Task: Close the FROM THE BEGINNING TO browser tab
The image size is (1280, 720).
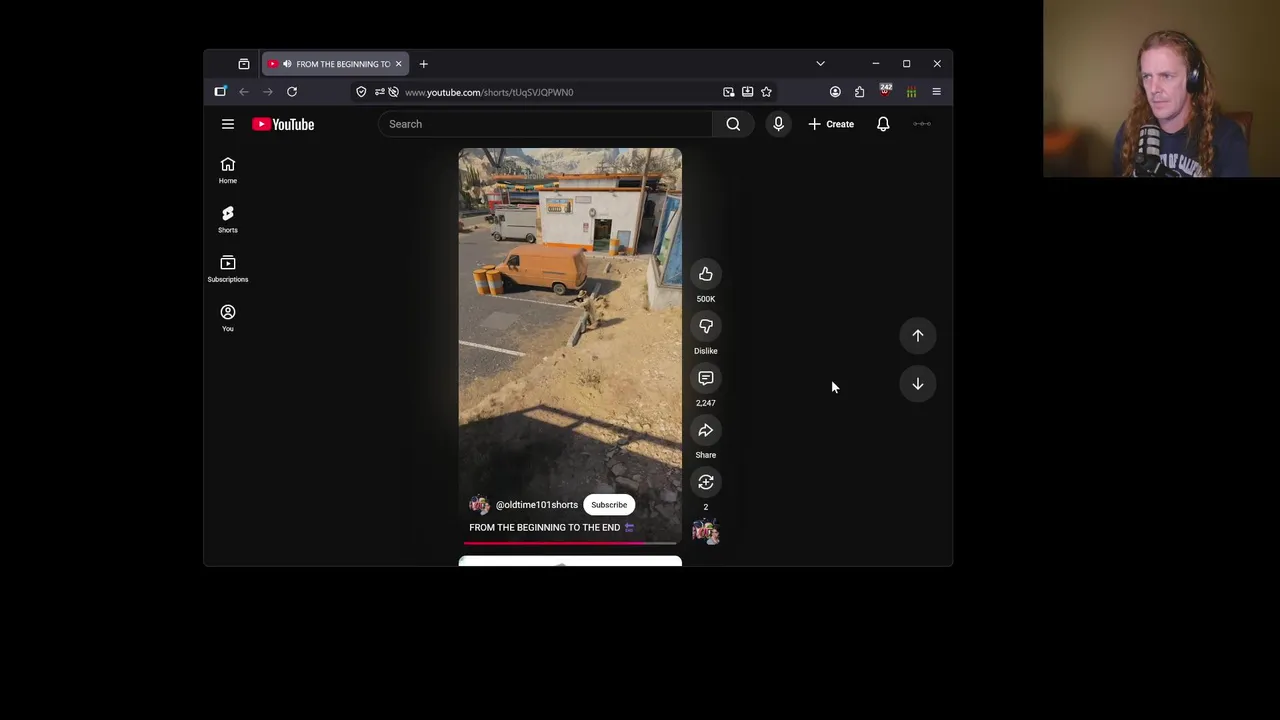Action: coord(398,64)
